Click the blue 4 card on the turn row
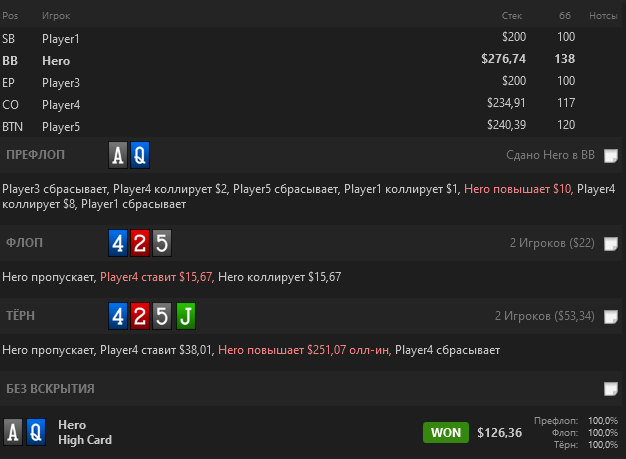This screenshot has width=626, height=459. pos(118,316)
